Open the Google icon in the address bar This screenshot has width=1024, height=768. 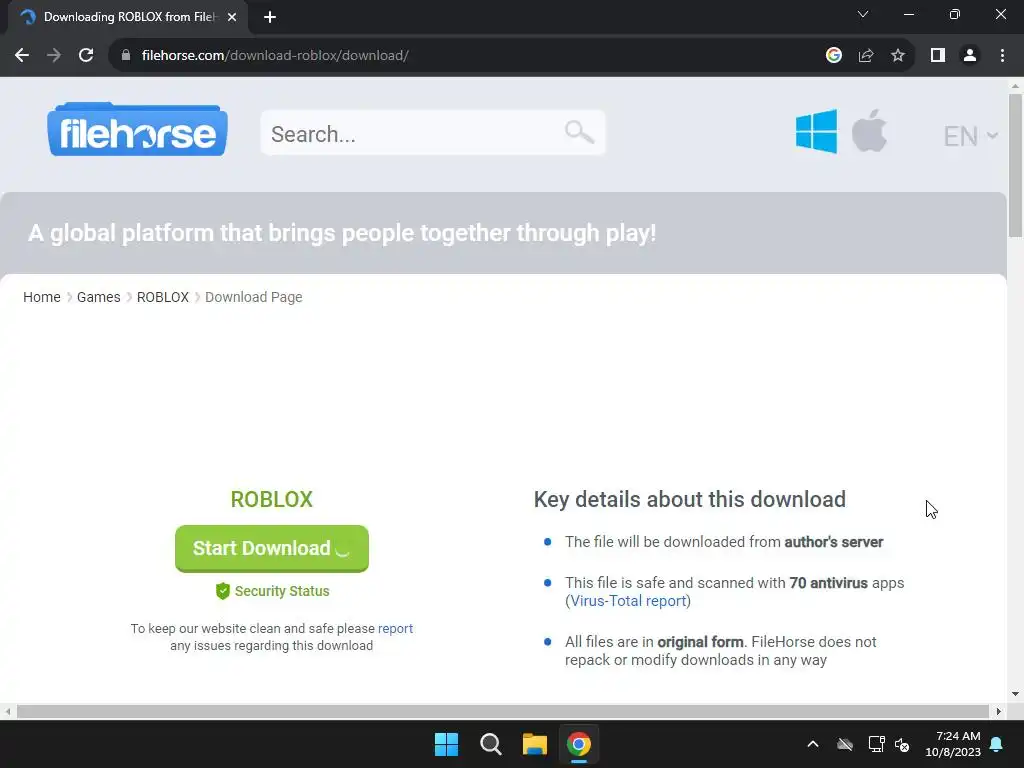tap(834, 56)
